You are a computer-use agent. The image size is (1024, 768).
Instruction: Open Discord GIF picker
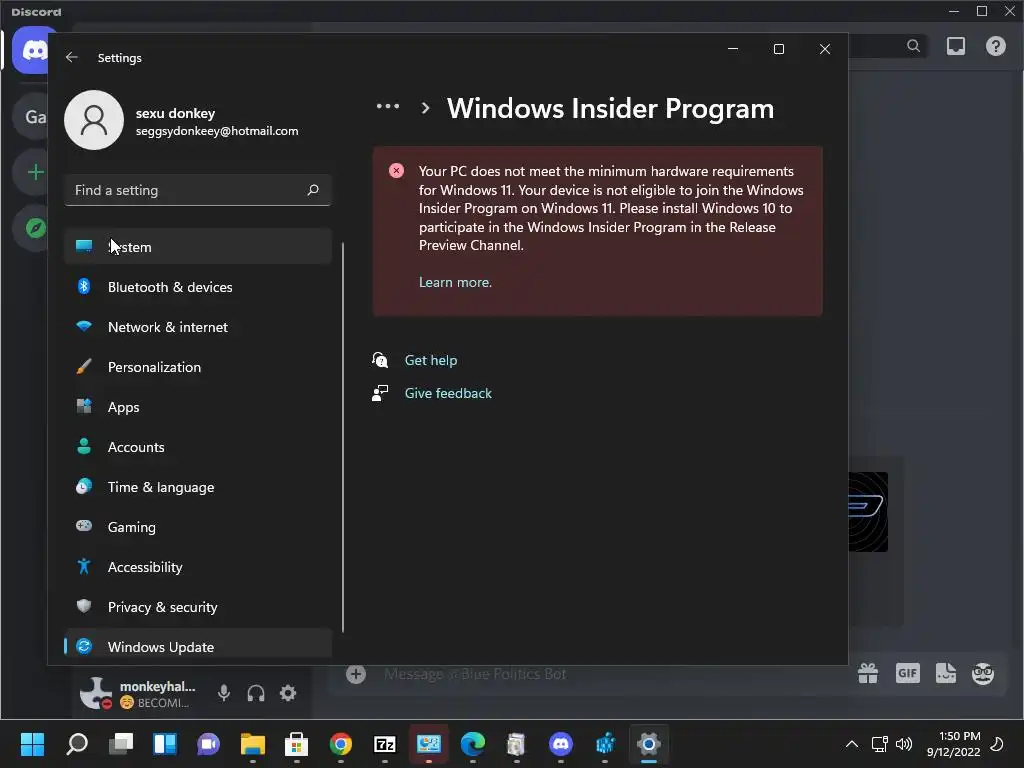click(x=908, y=673)
